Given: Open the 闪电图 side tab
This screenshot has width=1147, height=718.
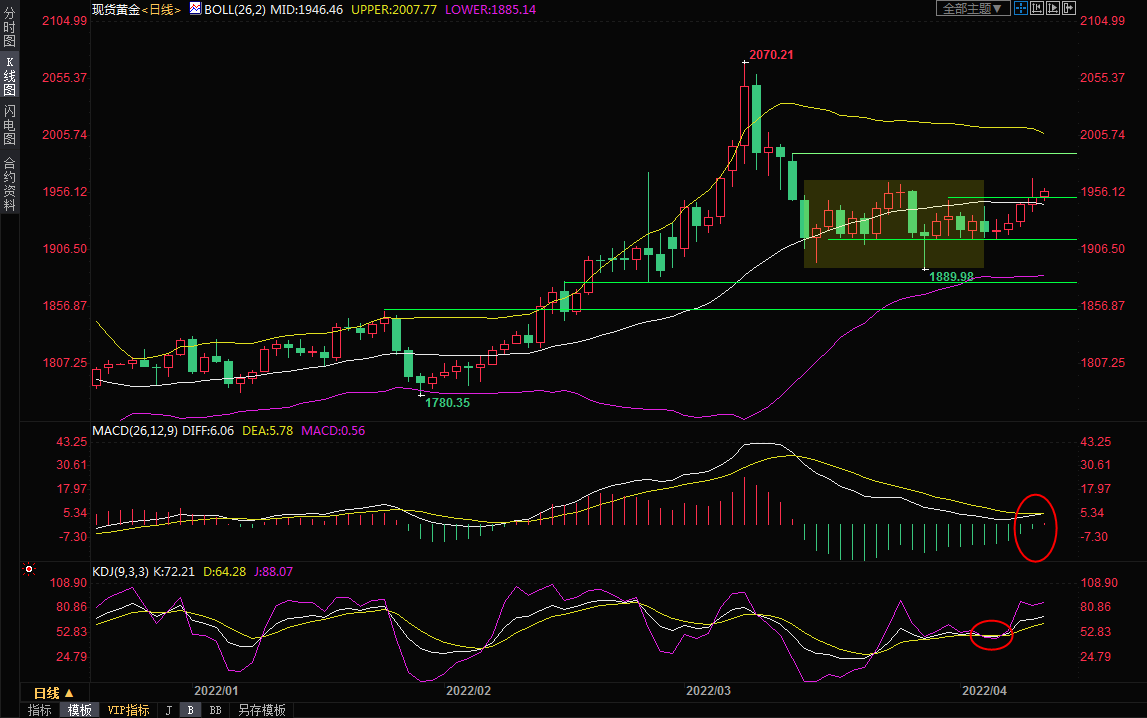Looking at the screenshot, I should coord(9,125).
